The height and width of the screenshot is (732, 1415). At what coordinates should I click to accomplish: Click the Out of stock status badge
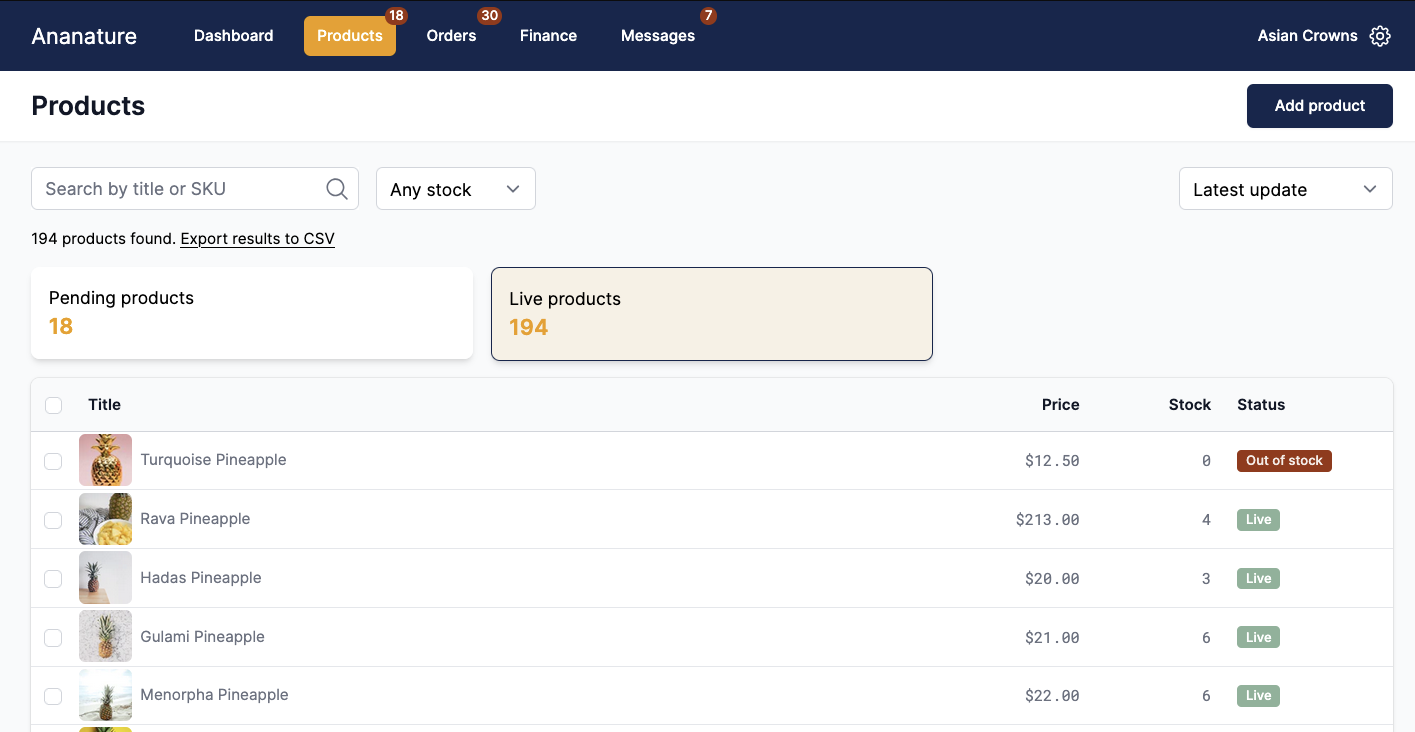click(1284, 461)
